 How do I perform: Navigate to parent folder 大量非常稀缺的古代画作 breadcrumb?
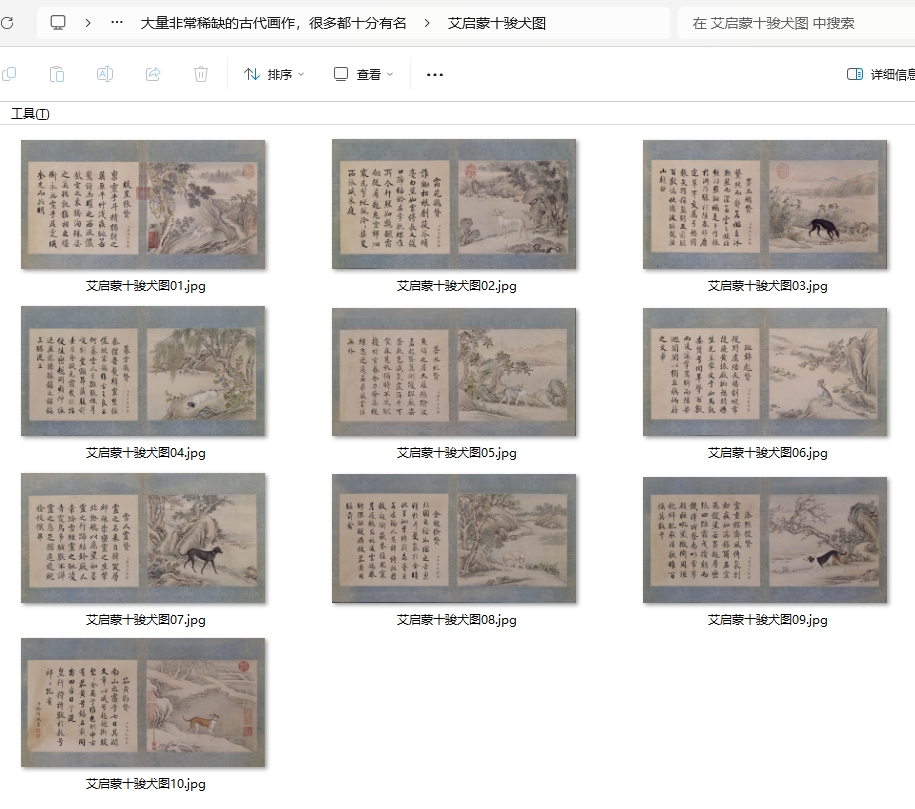point(273,22)
